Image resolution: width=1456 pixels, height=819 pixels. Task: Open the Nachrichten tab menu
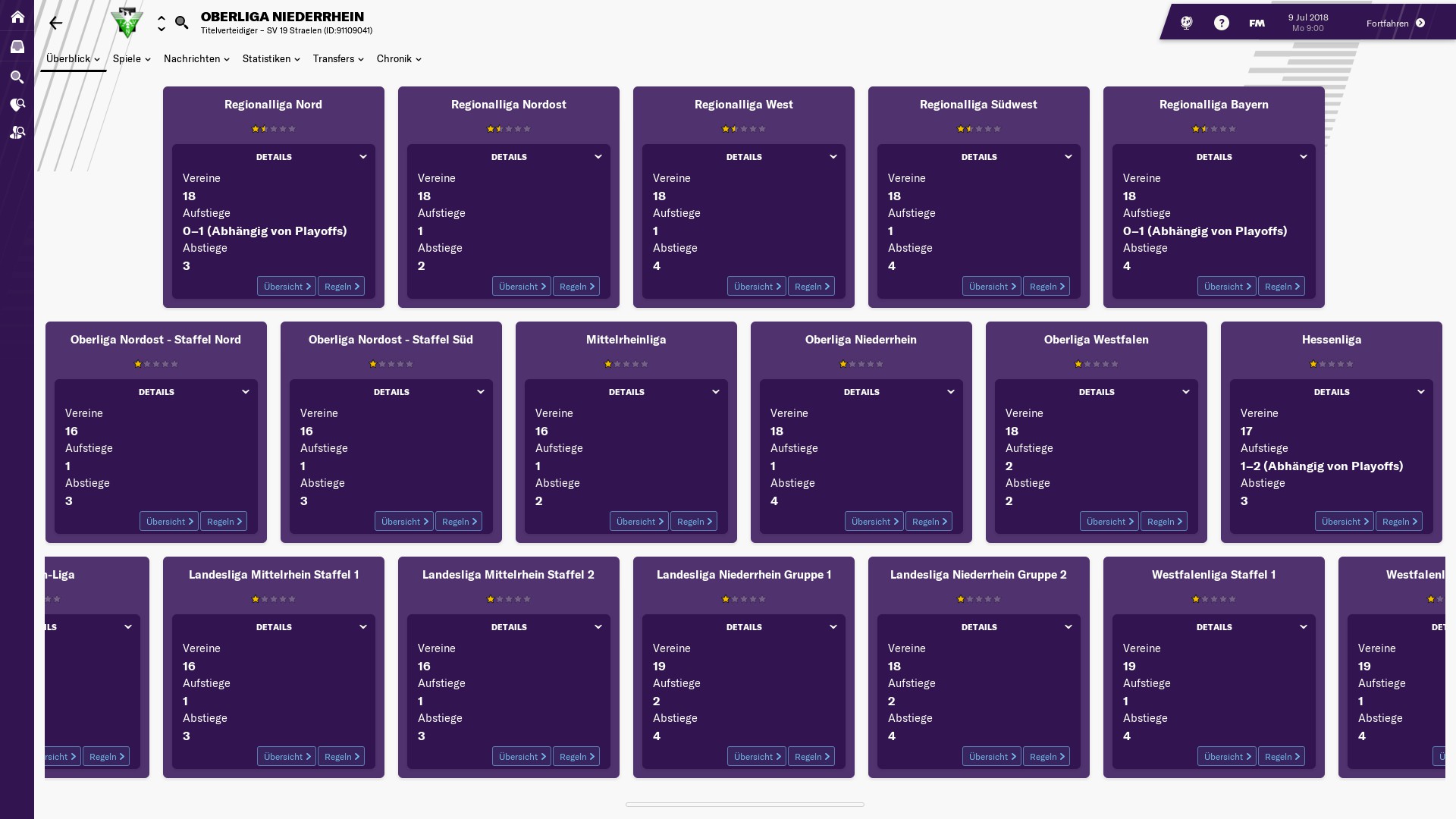pos(196,58)
